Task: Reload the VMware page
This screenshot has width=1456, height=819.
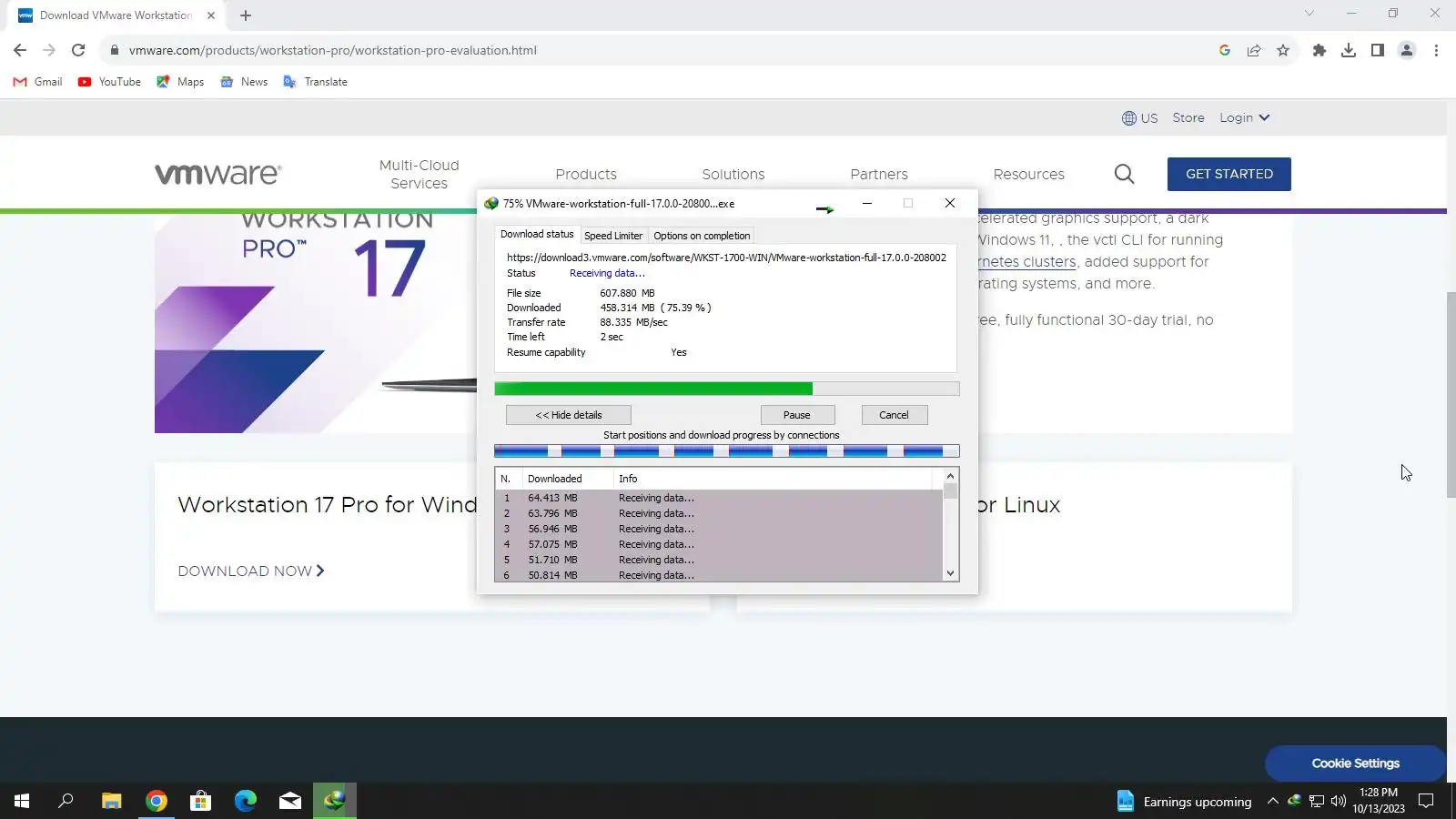Action: (x=78, y=50)
